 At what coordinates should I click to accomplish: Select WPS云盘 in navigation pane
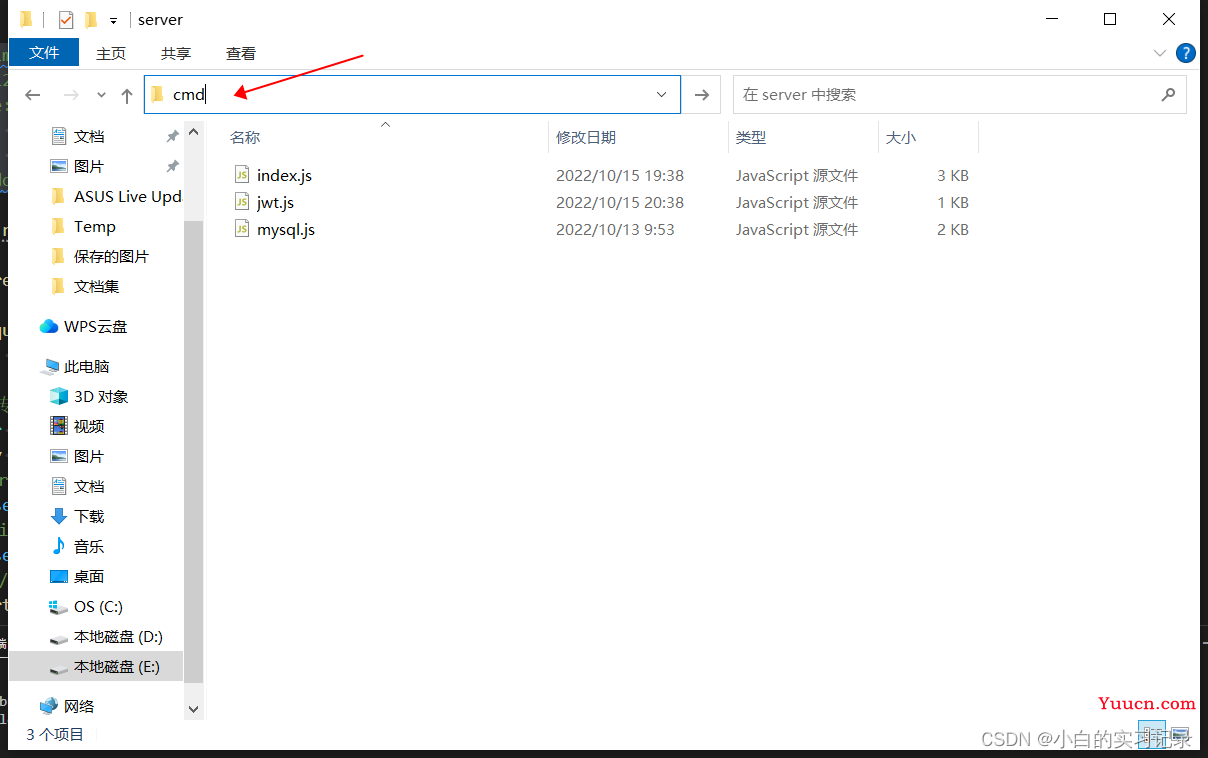point(95,326)
